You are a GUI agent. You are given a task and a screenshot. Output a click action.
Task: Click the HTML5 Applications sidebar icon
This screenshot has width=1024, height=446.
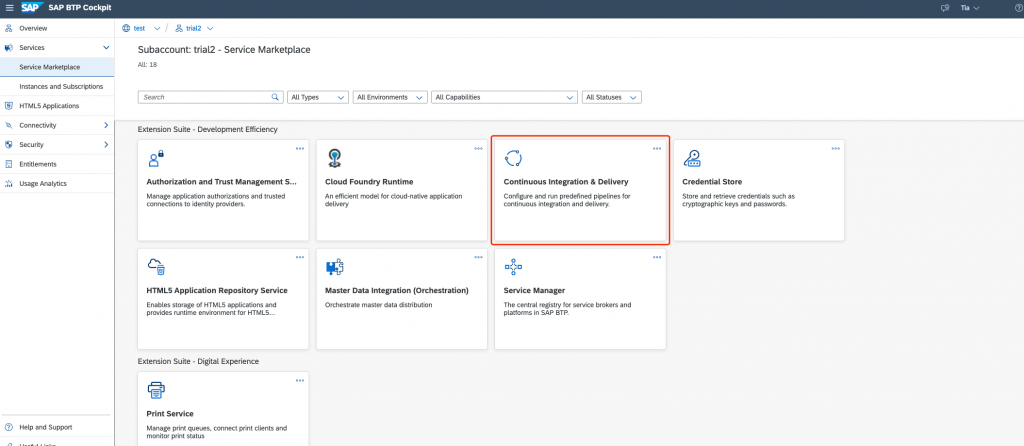8,106
